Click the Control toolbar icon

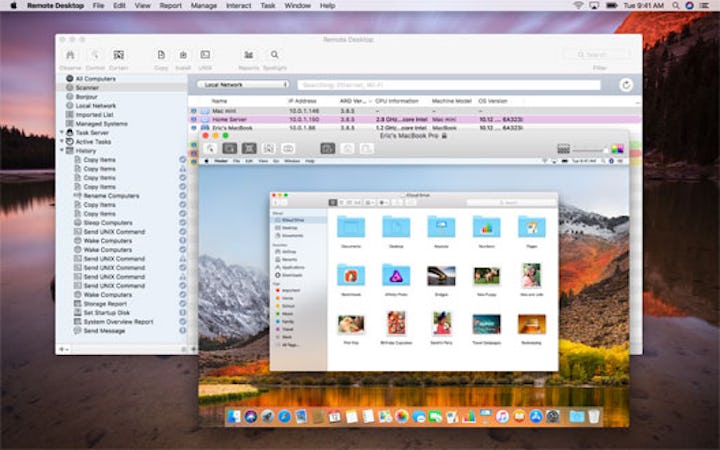[x=95, y=55]
